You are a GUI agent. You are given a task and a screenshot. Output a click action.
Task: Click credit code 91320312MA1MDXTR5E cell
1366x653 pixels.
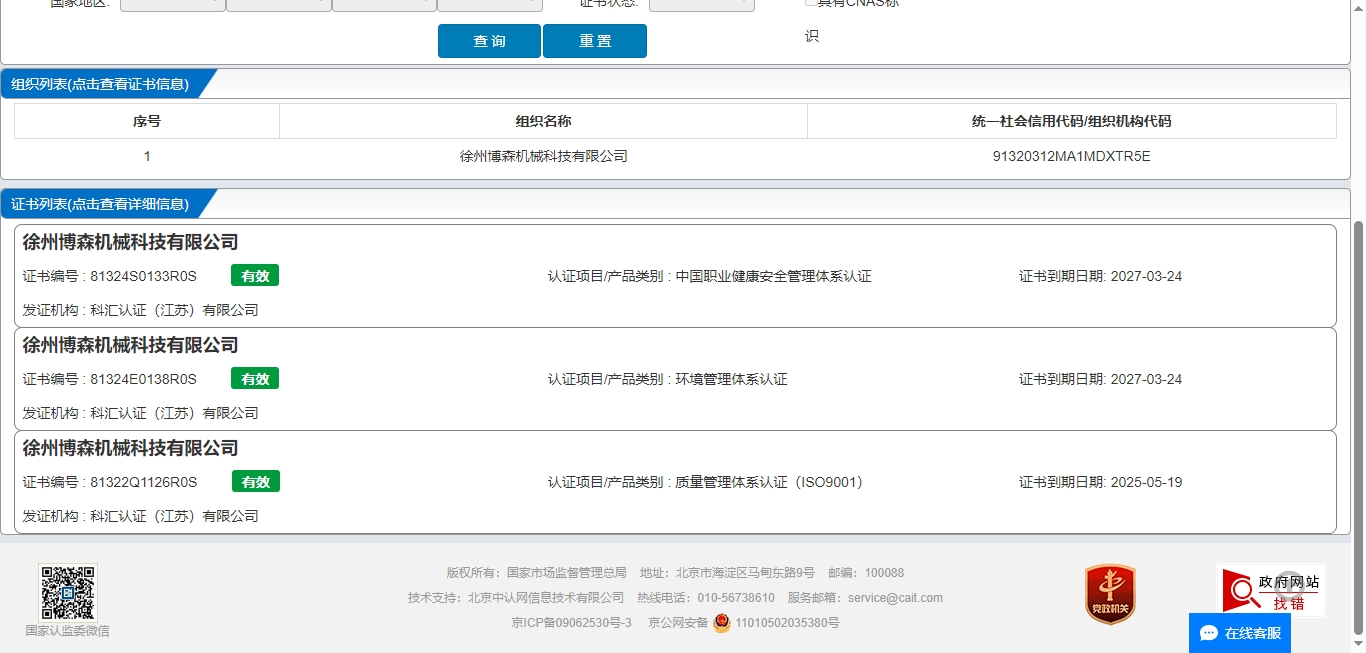[x=1071, y=156]
